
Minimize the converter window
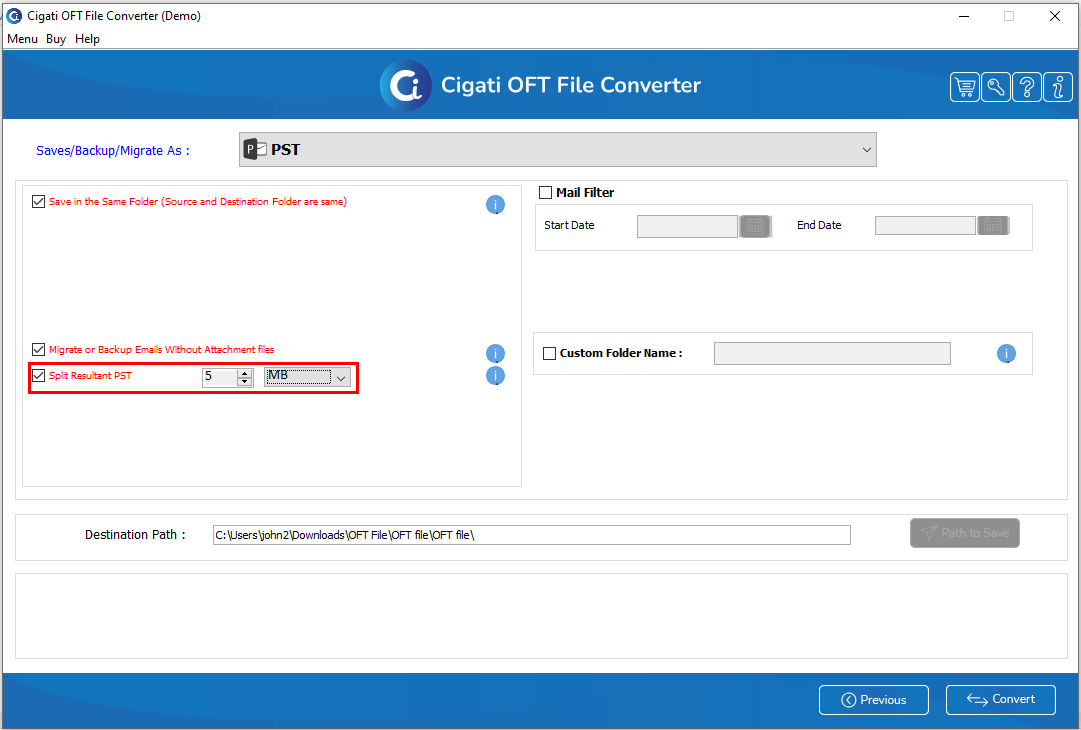point(964,16)
